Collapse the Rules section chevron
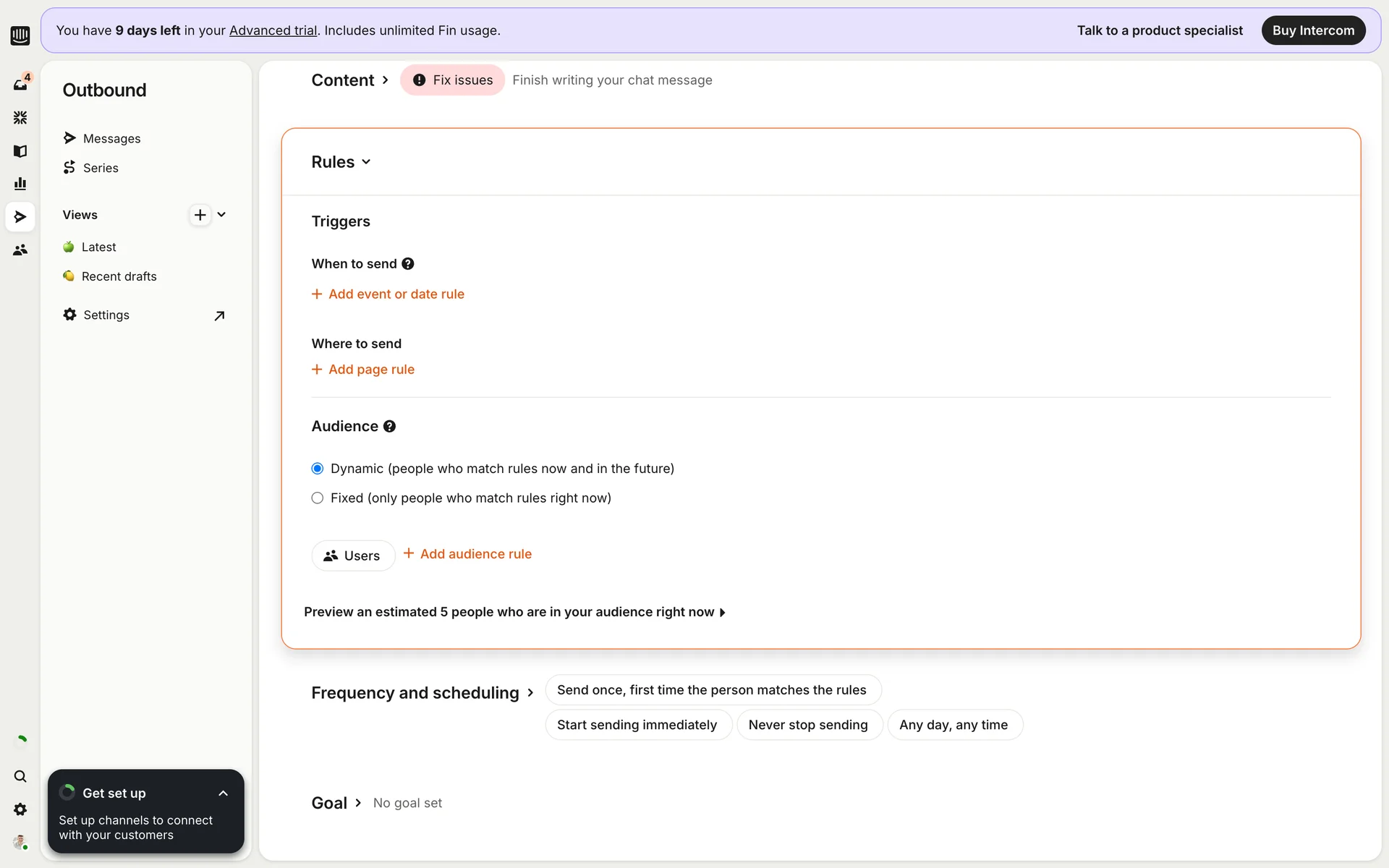The image size is (1389, 868). click(366, 162)
